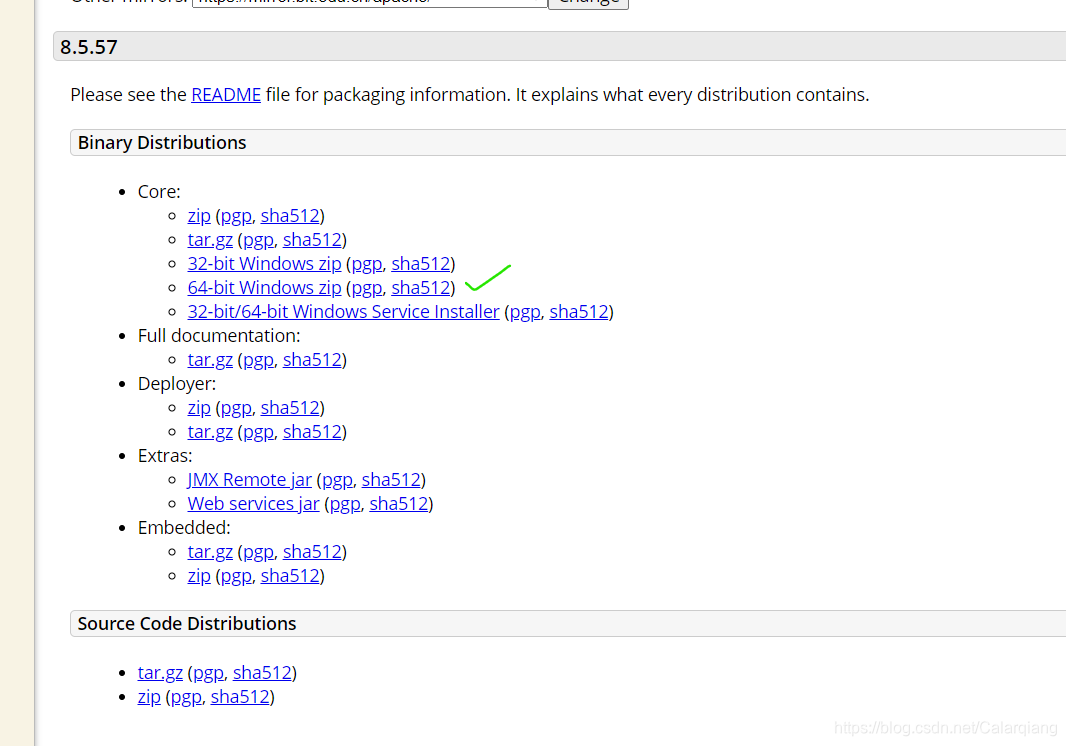This screenshot has width=1066, height=746.
Task: Download the Core zip distribution
Action: [199, 216]
